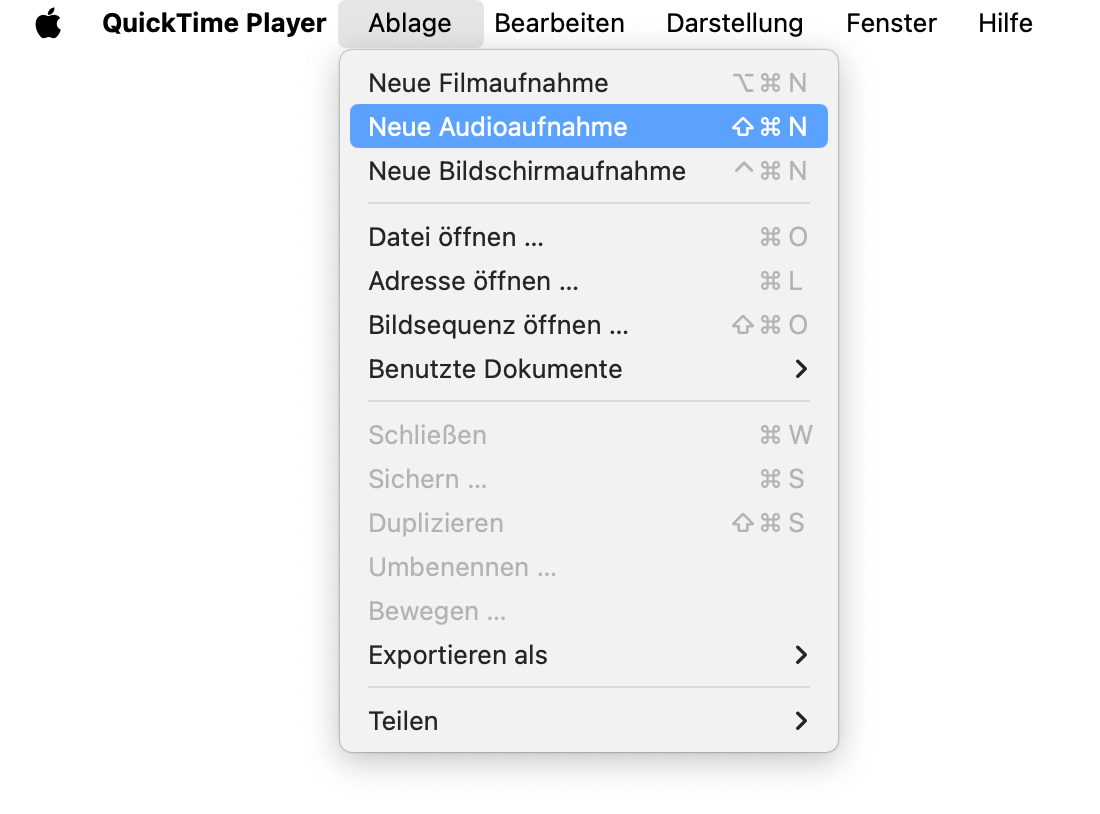Close the open Ablage menu
Viewport: 1100px width, 814px height.
410,24
